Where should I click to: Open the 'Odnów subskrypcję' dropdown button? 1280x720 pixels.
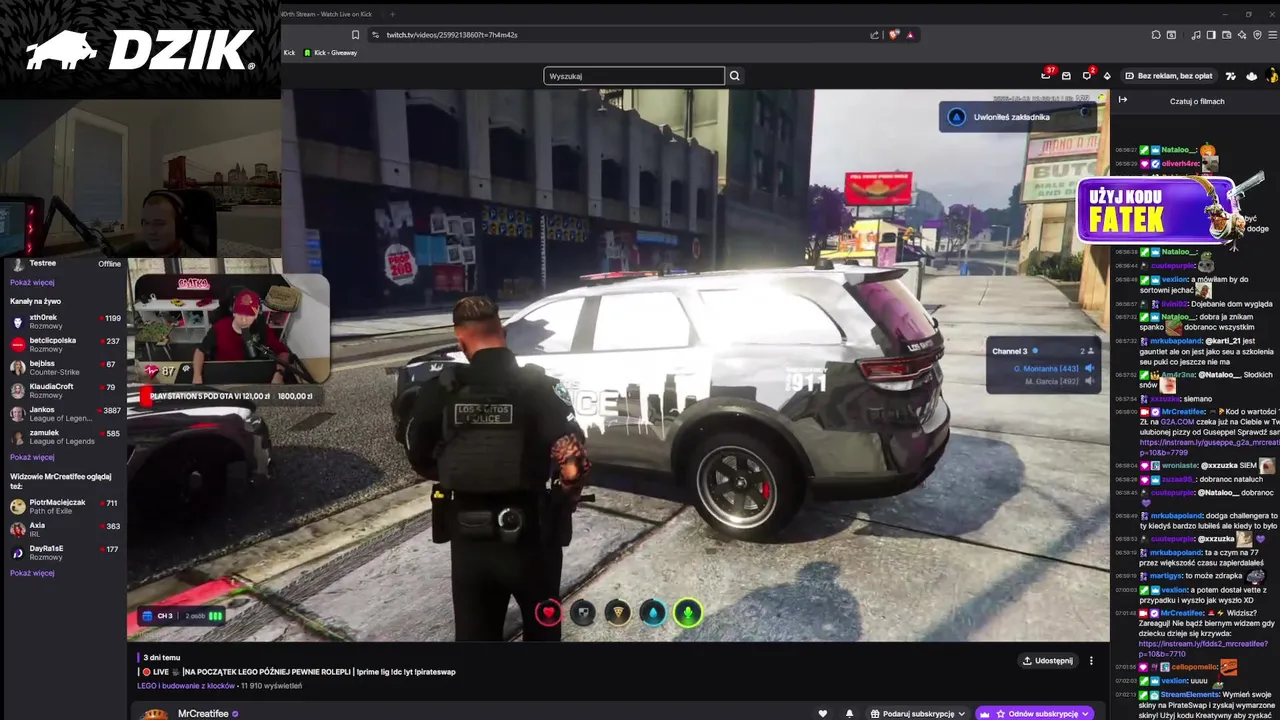coord(1035,714)
